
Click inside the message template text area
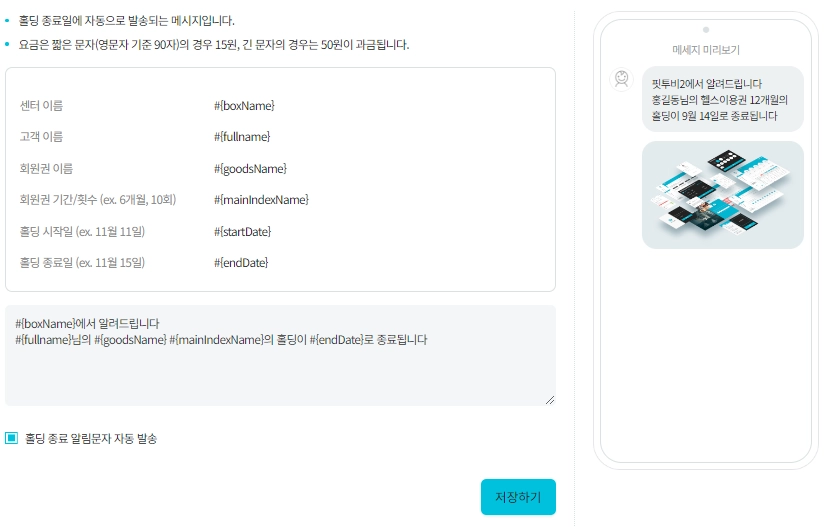point(280,355)
